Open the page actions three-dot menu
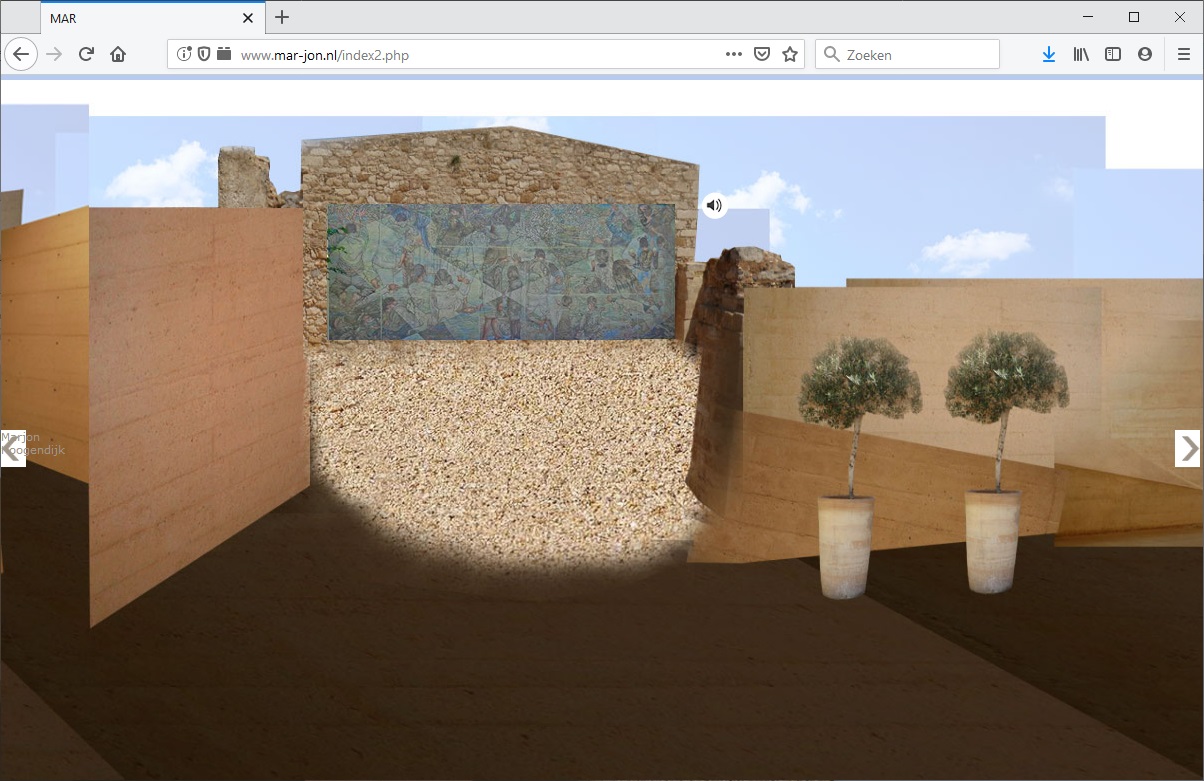 pos(734,55)
